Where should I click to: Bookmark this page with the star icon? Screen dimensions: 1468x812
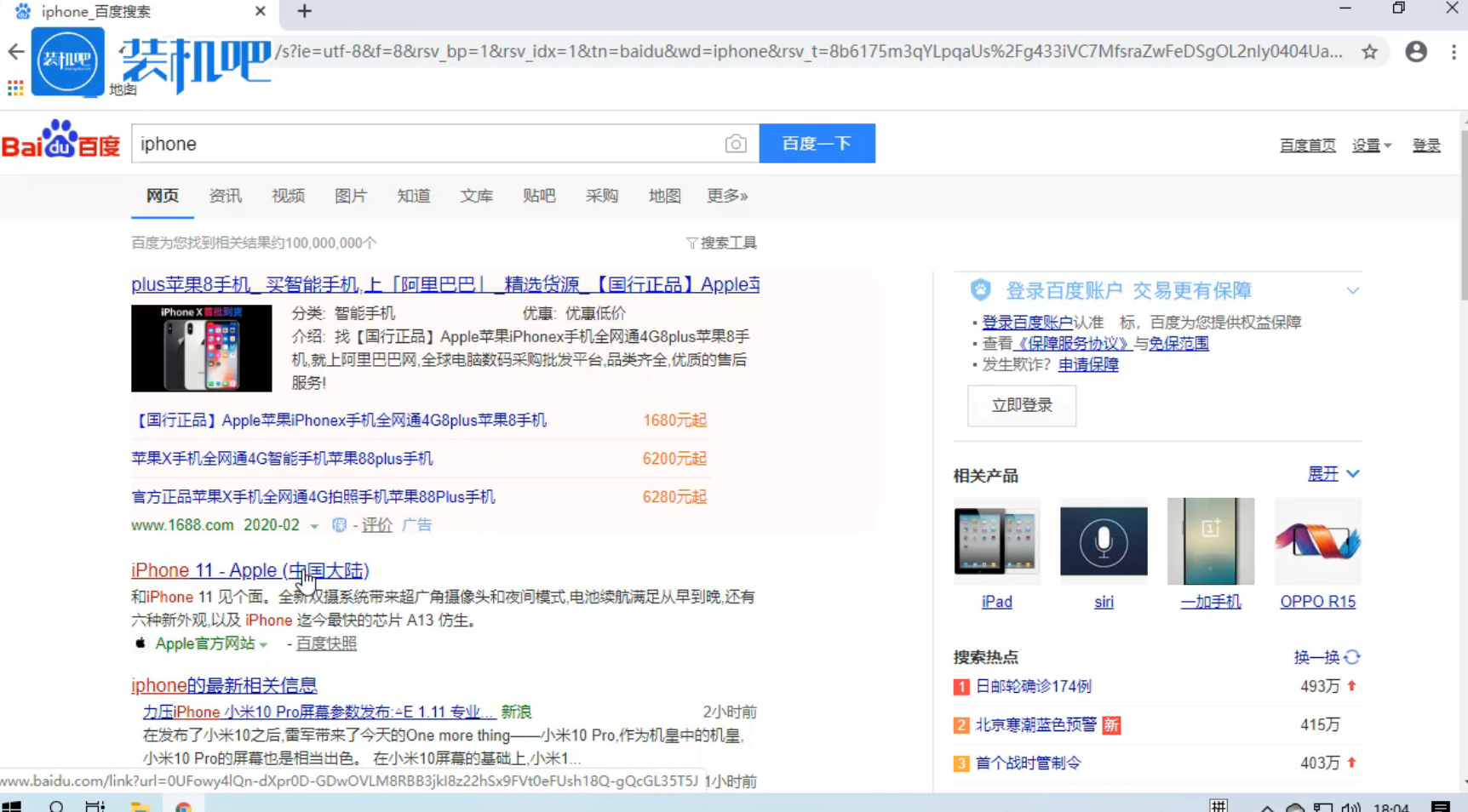click(1369, 52)
